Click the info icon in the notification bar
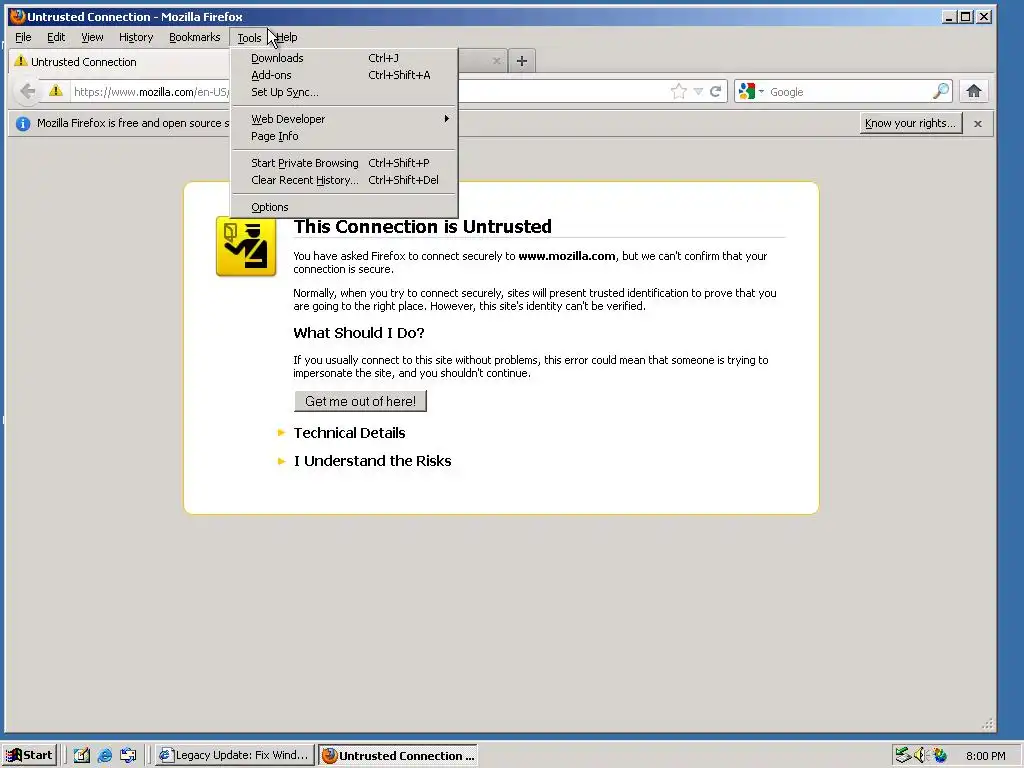Viewport: 1024px width, 768px height. (23, 123)
